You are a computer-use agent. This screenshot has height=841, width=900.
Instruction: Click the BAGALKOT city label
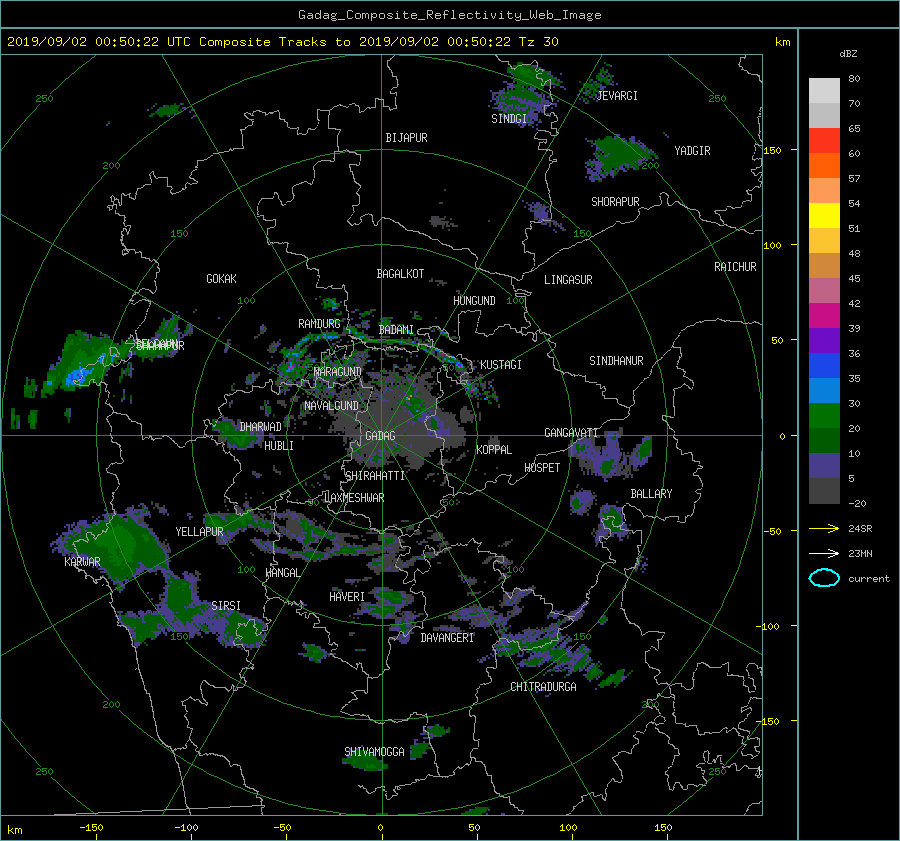click(400, 274)
